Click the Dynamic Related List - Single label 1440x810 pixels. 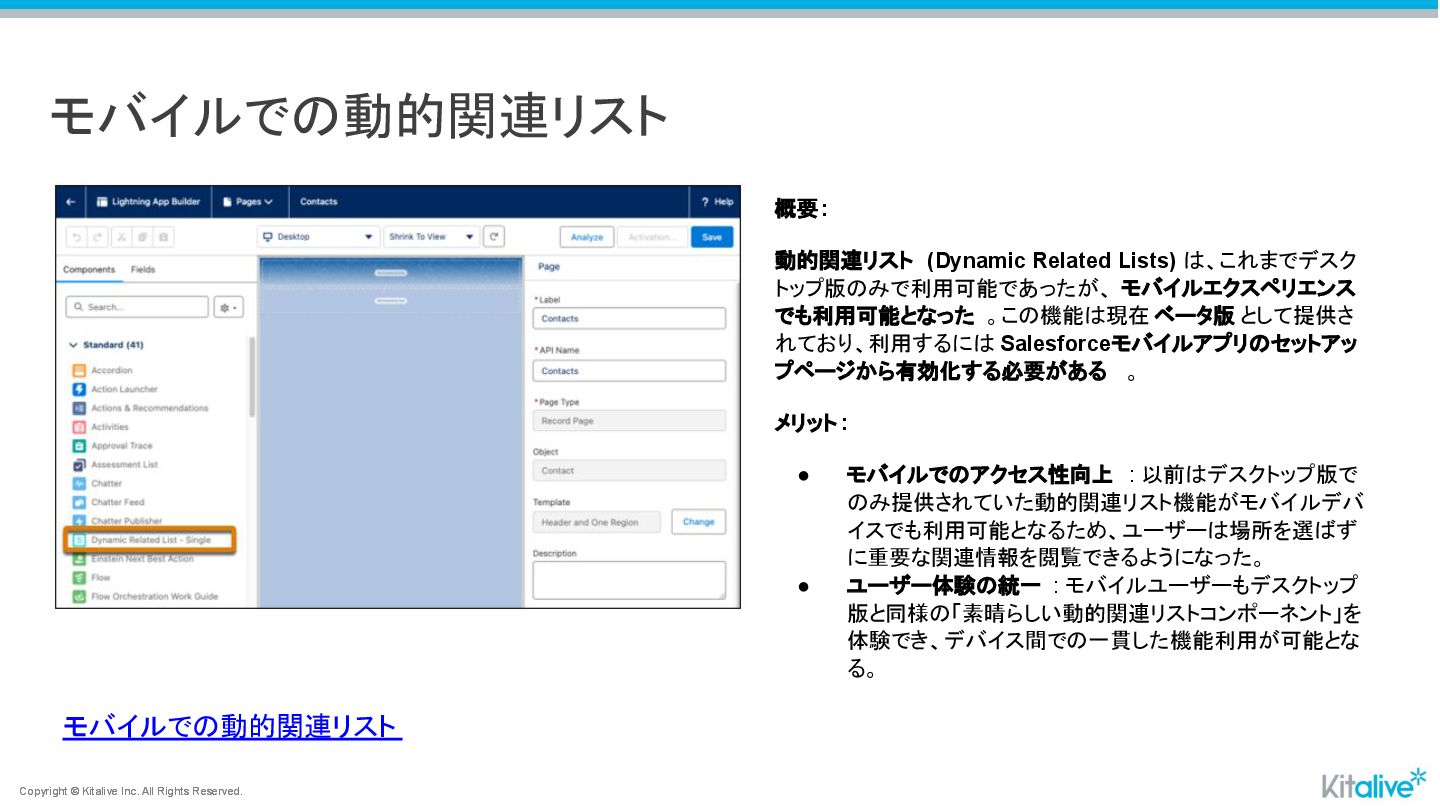tap(151, 540)
